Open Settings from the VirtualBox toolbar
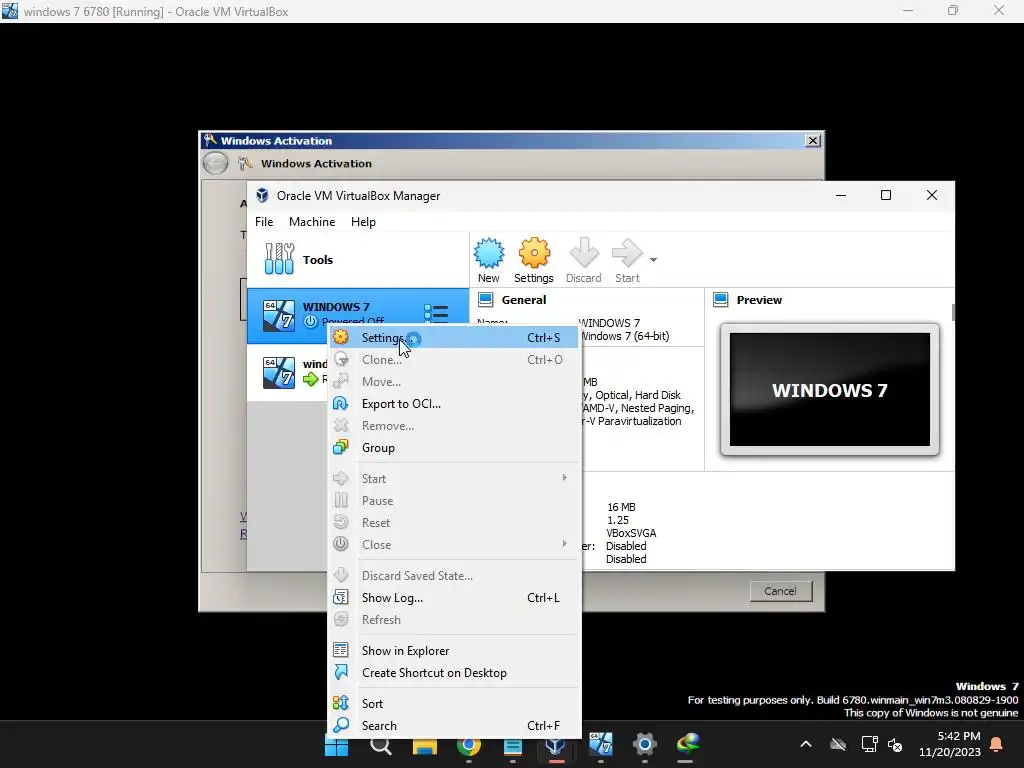1024x768 pixels. (x=534, y=260)
